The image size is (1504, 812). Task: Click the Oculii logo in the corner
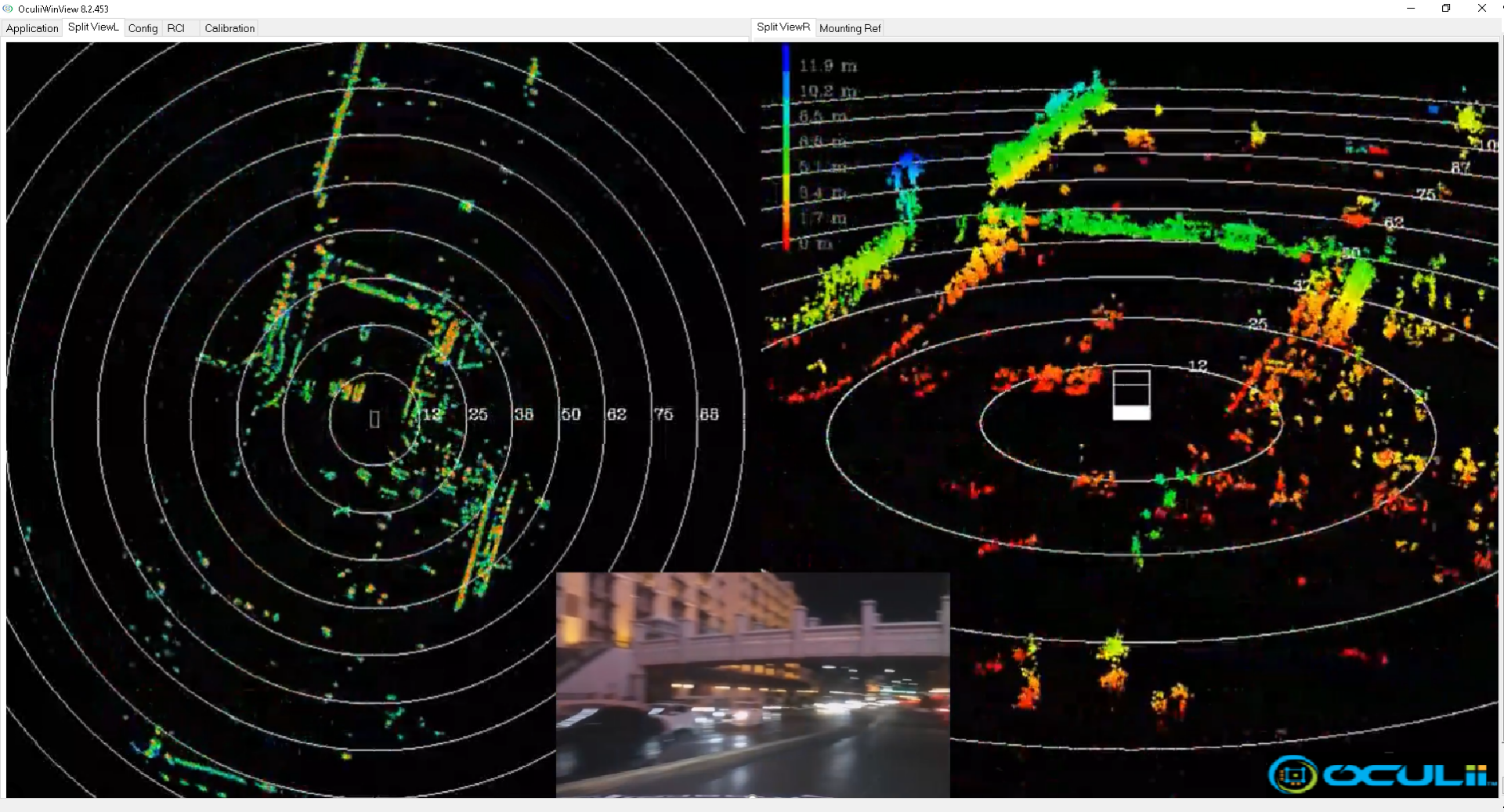(x=1383, y=774)
